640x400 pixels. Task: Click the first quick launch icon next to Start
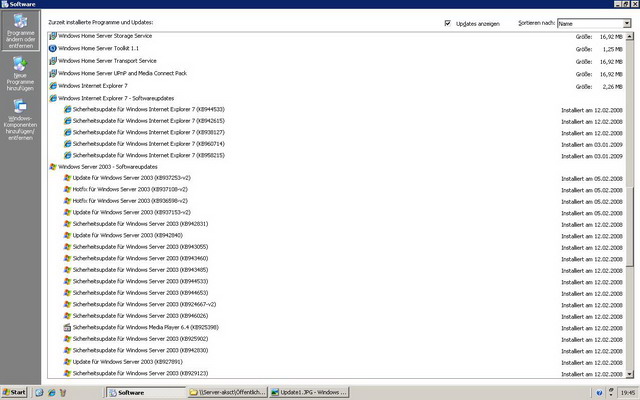pos(39,392)
